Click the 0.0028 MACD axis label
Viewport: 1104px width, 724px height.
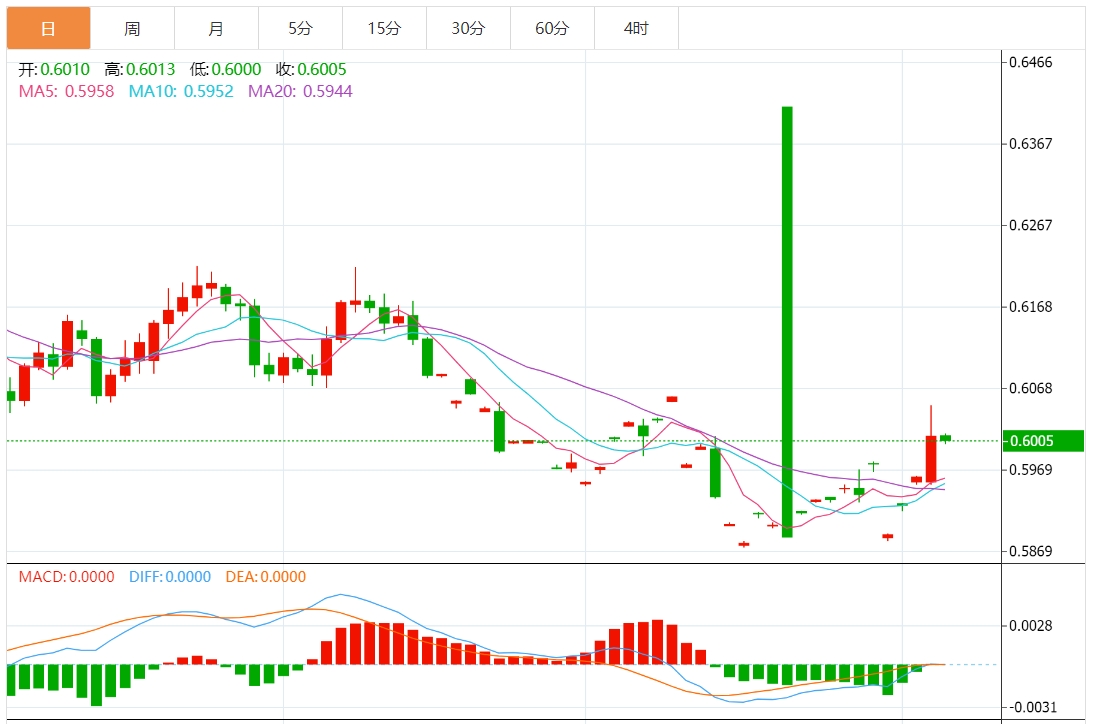1031,626
